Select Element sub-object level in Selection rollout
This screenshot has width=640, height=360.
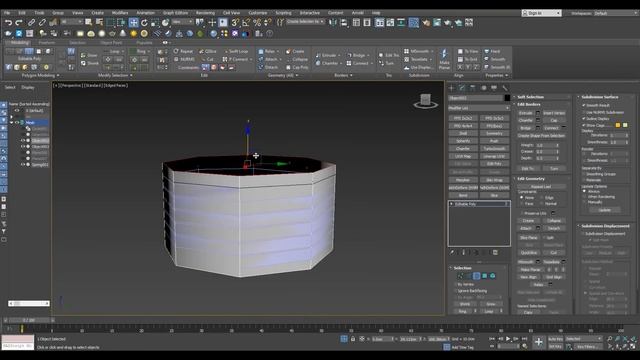click(x=493, y=276)
